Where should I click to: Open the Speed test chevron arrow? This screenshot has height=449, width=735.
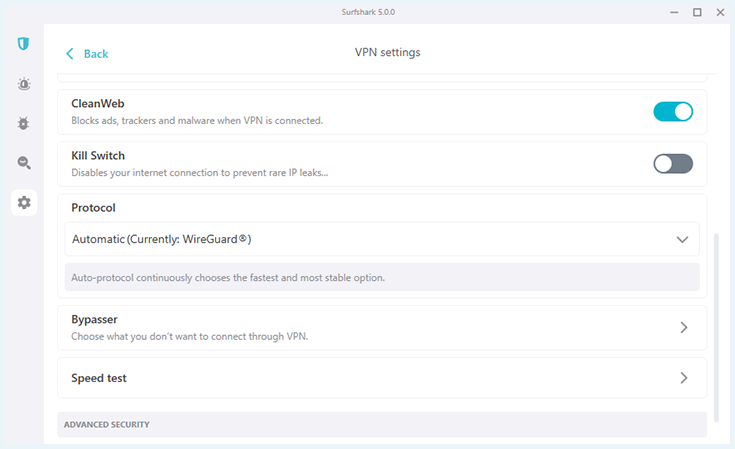click(x=684, y=378)
